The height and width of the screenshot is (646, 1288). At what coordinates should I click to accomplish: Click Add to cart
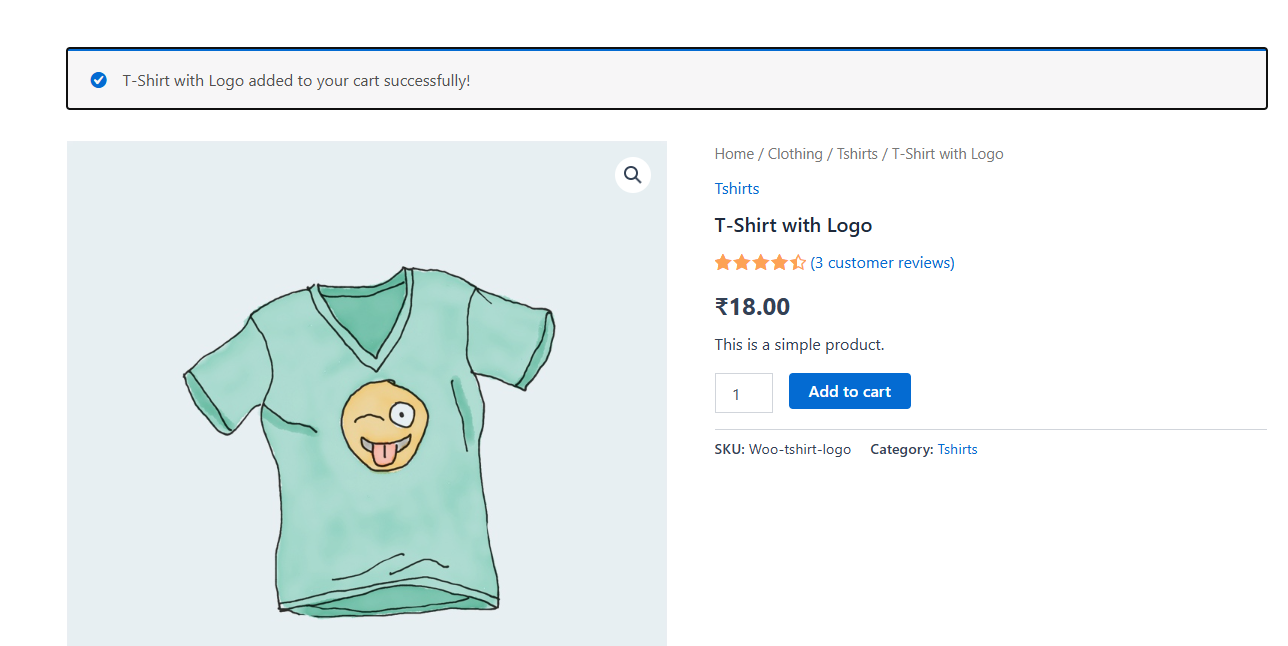coord(849,391)
